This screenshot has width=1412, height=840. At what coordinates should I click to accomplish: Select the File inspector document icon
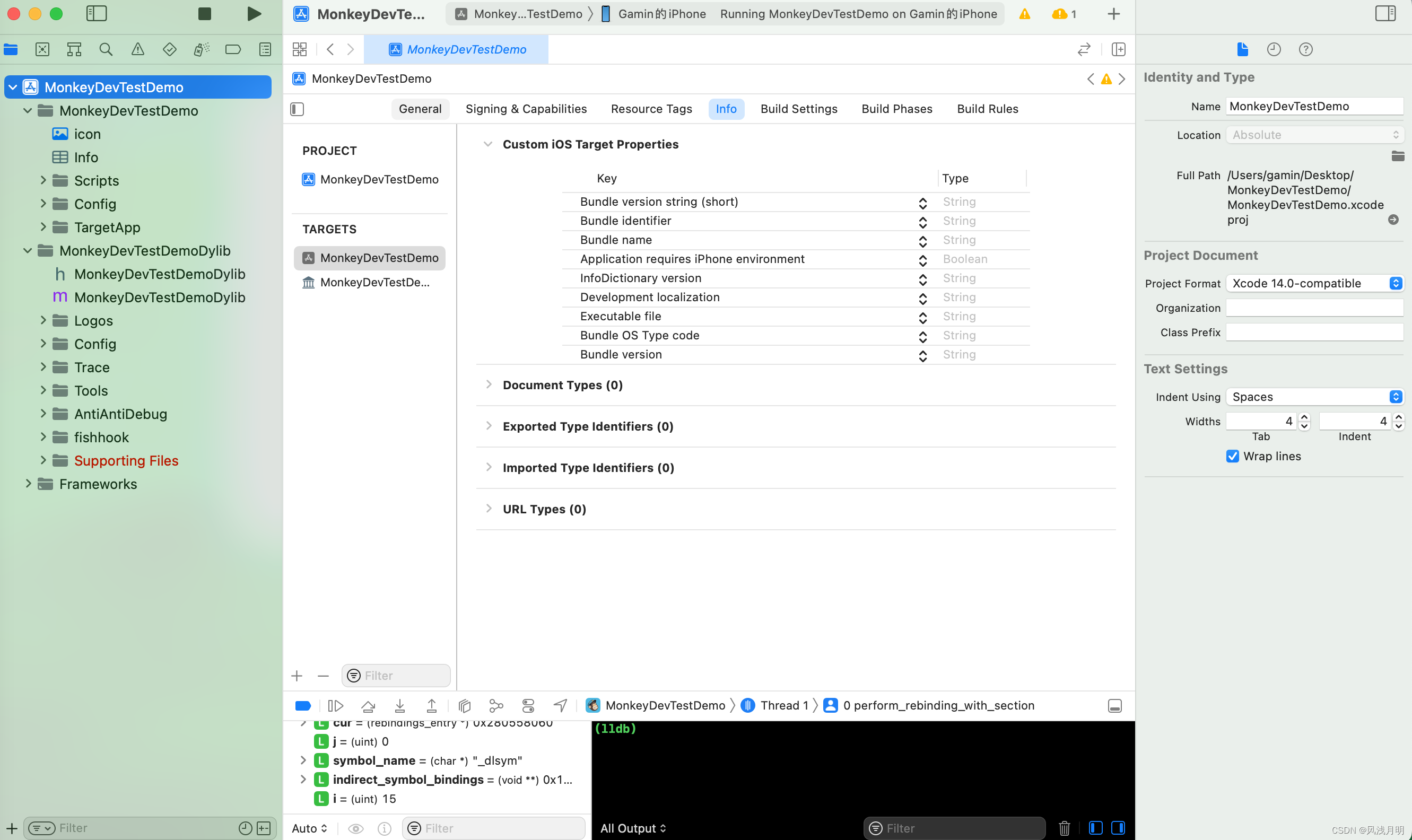tap(1242, 49)
